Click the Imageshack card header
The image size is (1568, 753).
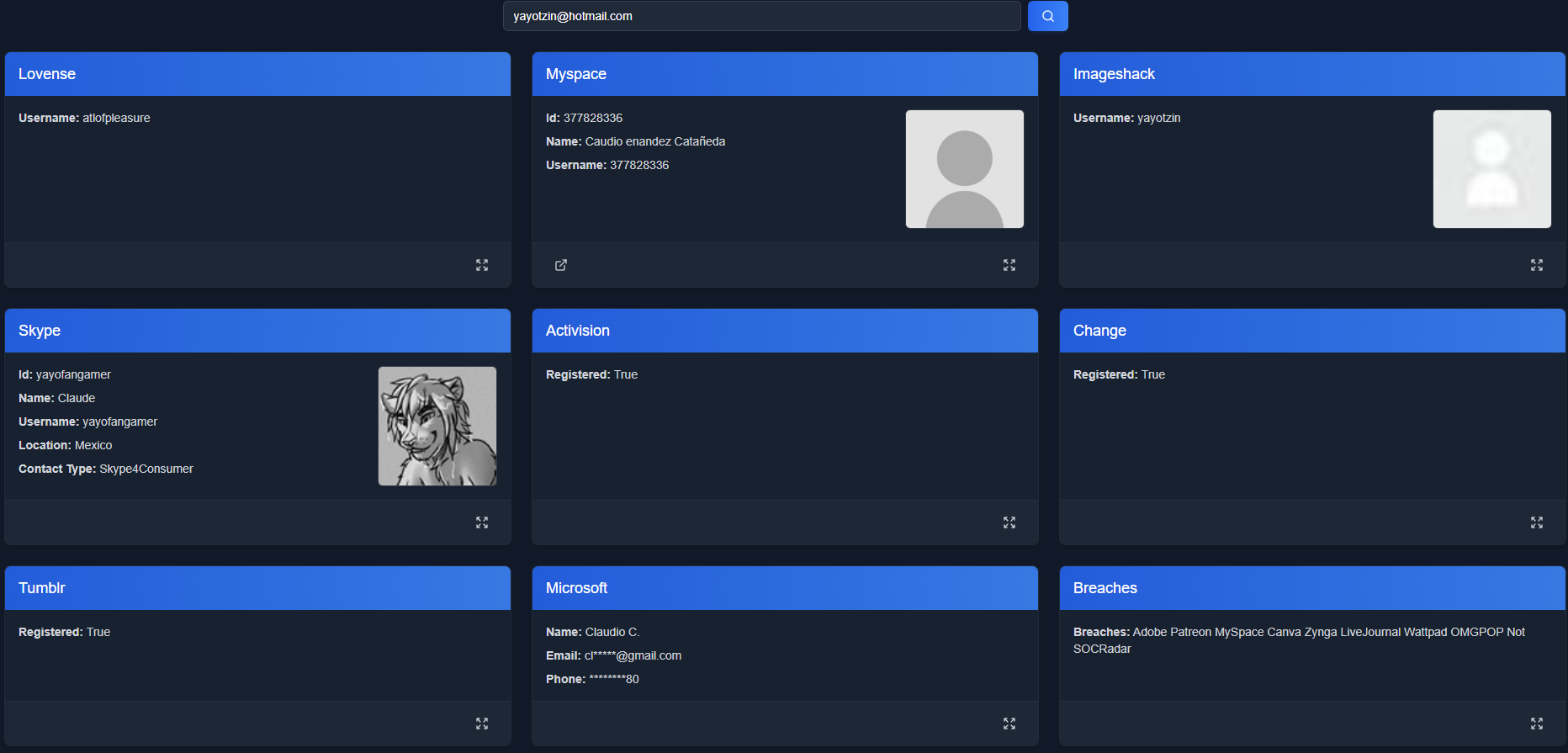click(1312, 74)
